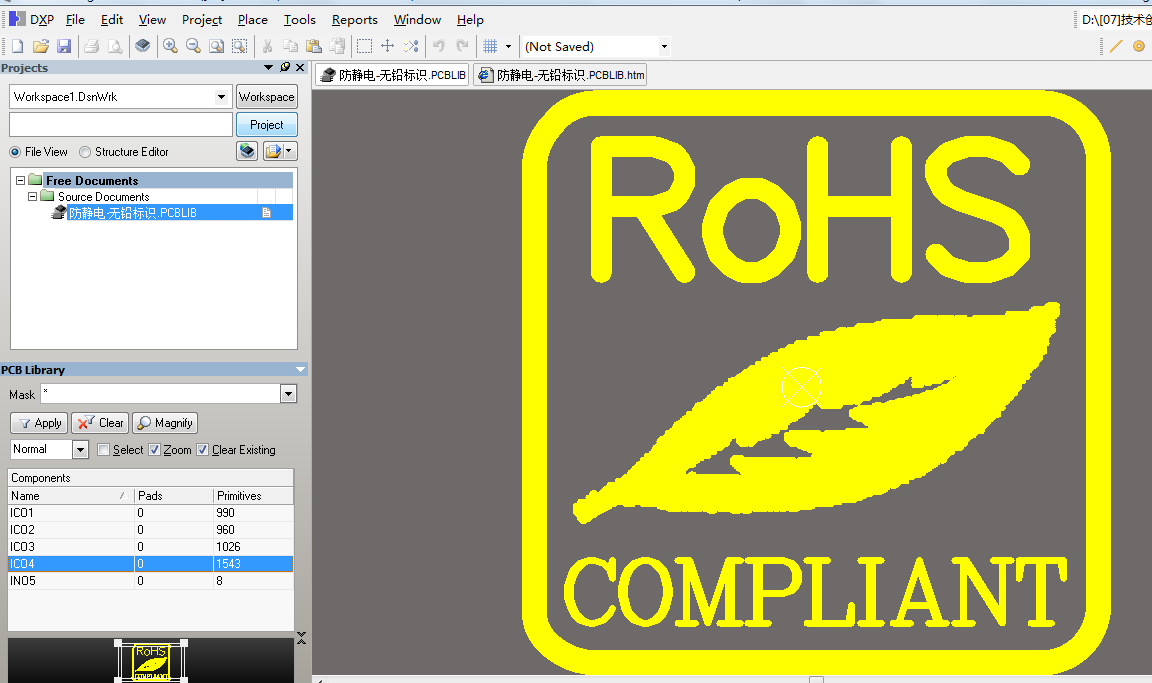This screenshot has height=683, width=1152.
Task: Click the Cut scissors icon
Action: [x=267, y=46]
